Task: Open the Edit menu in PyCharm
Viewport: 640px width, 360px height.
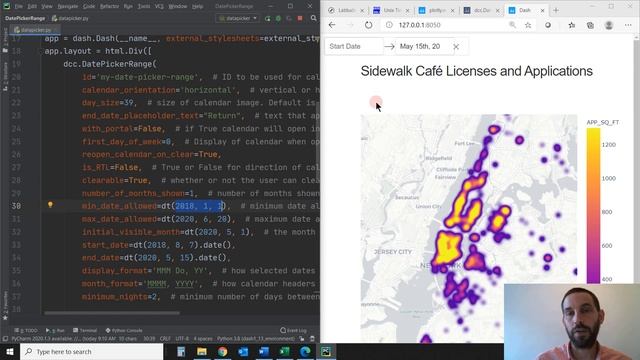Action: 32,6
